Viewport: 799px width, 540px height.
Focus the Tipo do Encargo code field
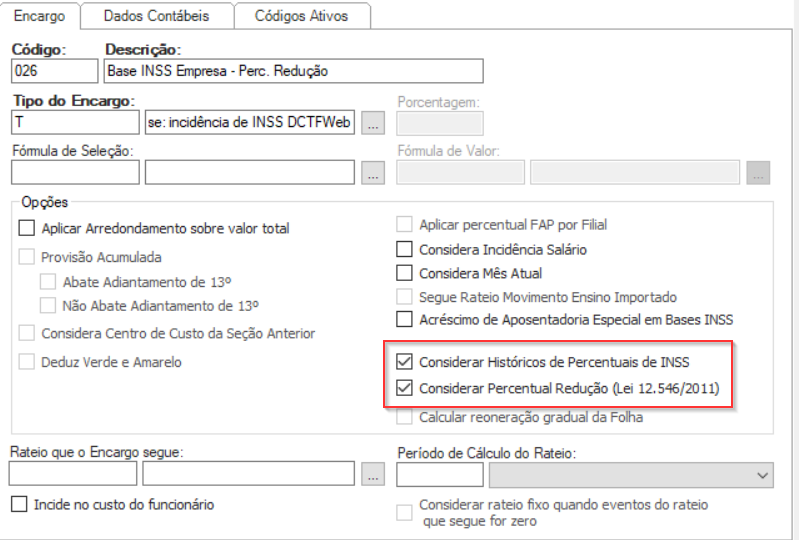point(75,123)
